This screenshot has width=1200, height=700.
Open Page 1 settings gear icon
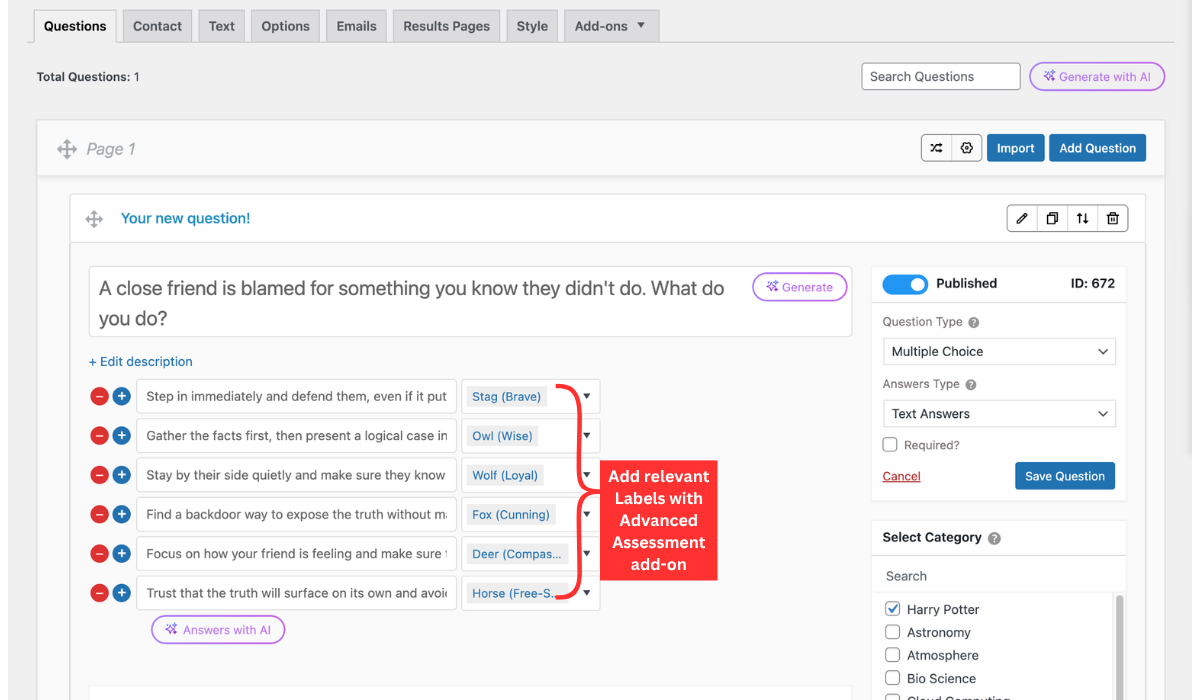(x=966, y=148)
